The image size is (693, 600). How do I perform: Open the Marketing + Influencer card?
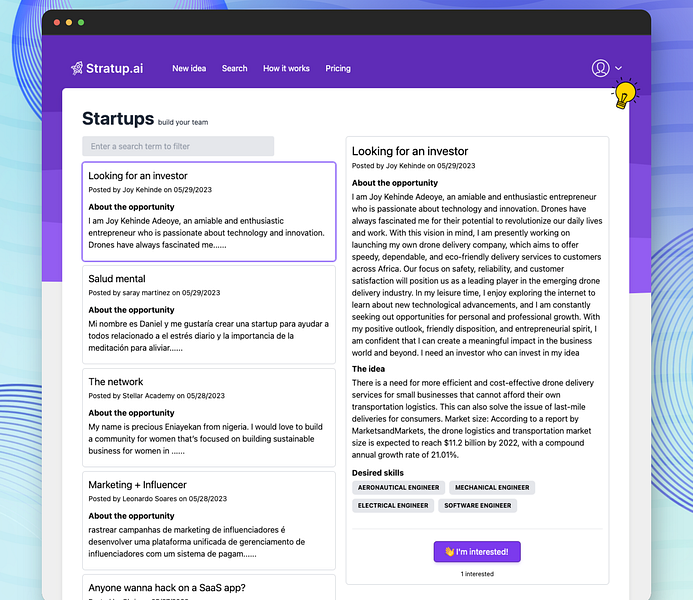click(209, 520)
